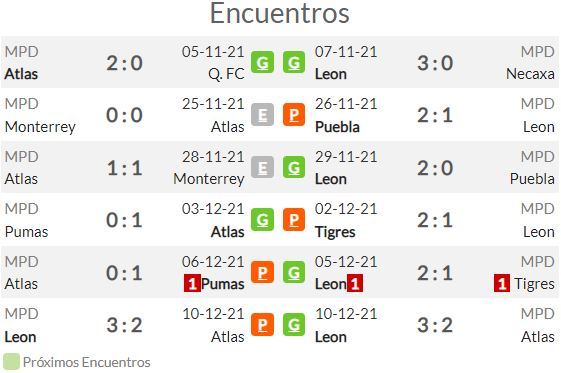The height and width of the screenshot is (373, 561).
Task: Click the green G badge for Leon vs Necaxa
Action: 294,63
